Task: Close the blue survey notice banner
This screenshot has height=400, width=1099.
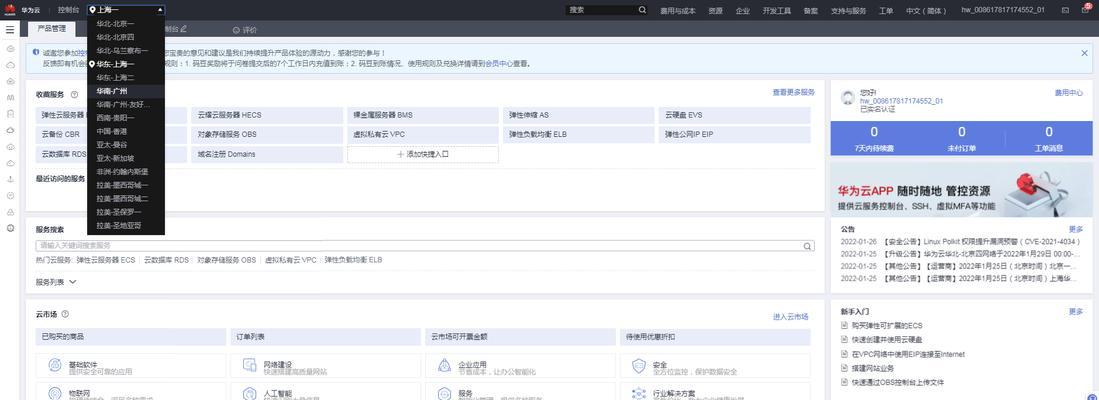Action: click(1084, 53)
